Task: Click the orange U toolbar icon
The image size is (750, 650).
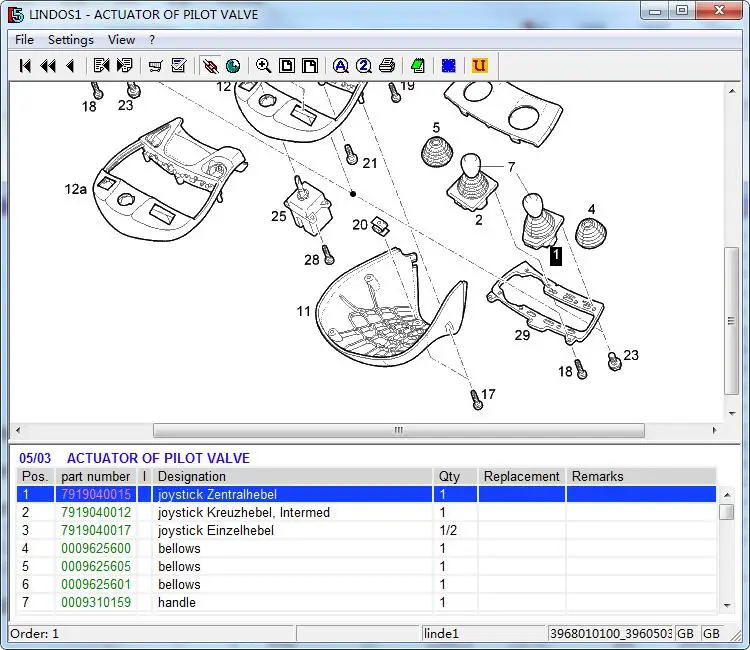Action: (x=479, y=66)
